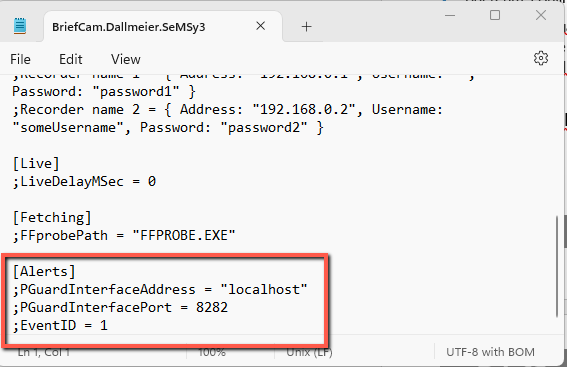This screenshot has height=367, width=567.
Task: Open the Notepad settings gear
Action: 541,59
